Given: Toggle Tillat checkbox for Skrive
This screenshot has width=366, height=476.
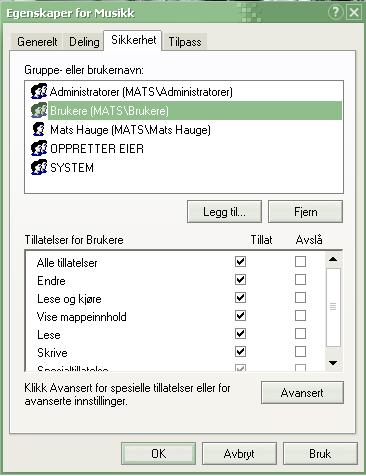Looking at the screenshot, I should (240, 351).
